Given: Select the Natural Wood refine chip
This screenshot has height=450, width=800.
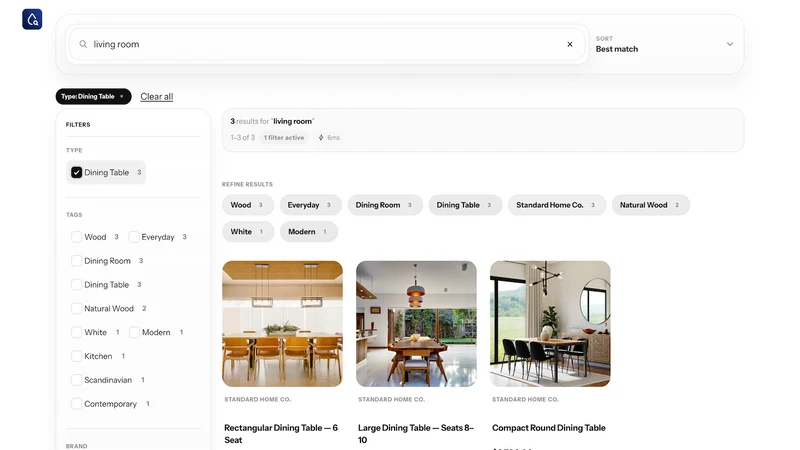Looking at the screenshot, I should 651,205.
